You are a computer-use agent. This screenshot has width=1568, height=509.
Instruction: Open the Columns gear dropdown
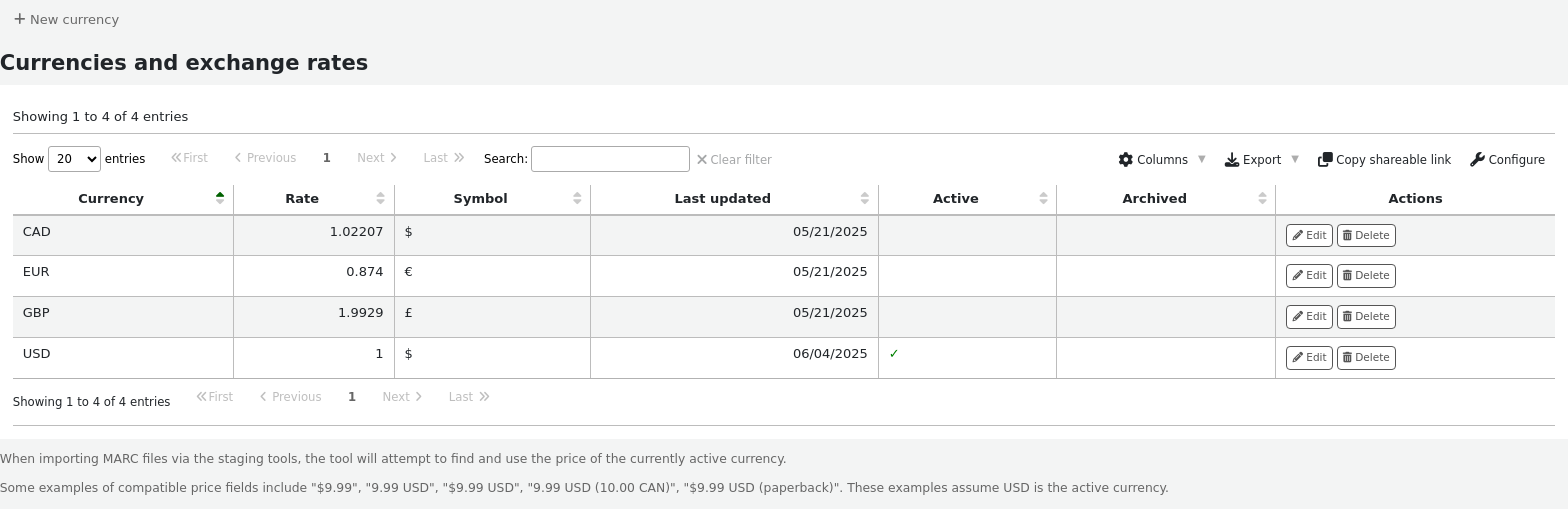[1161, 159]
